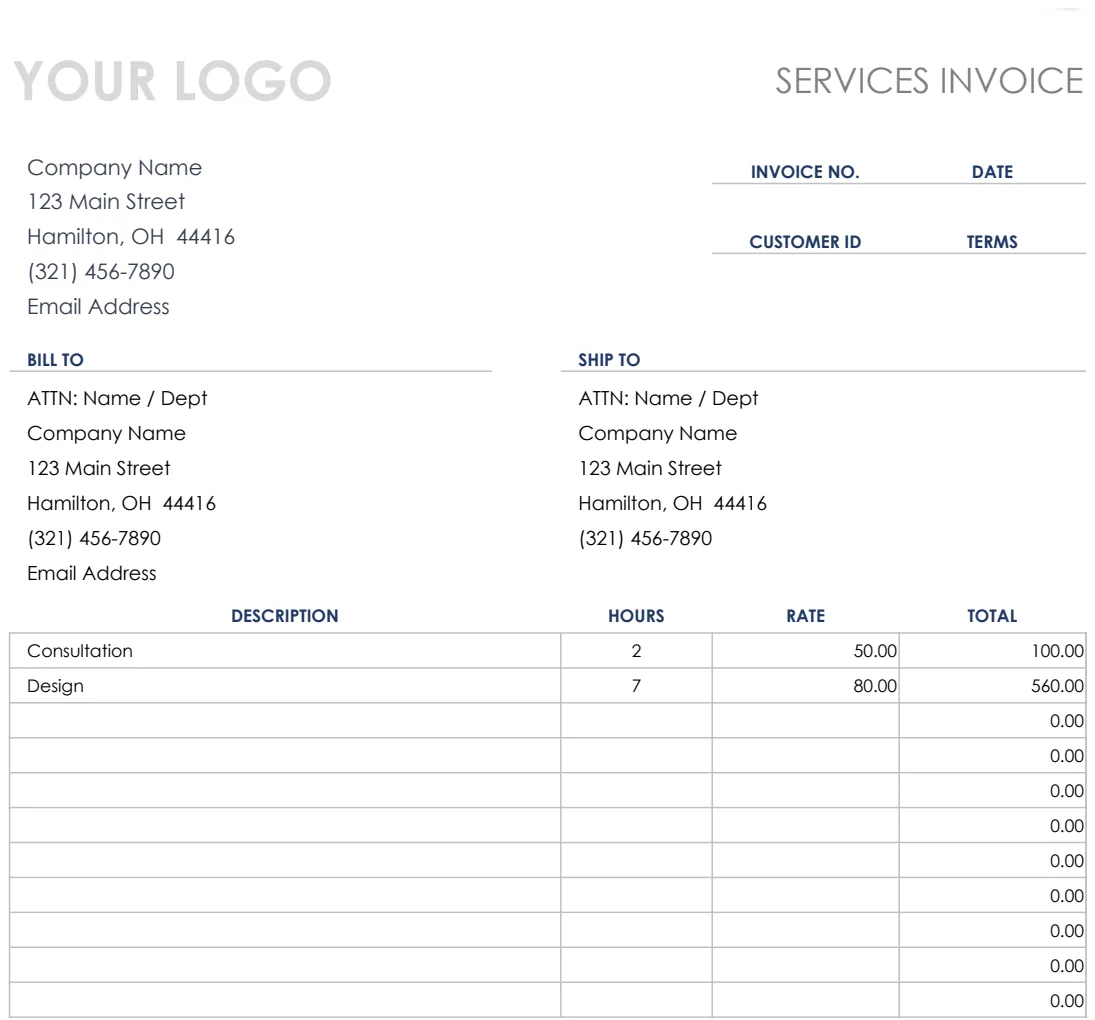This screenshot has width=1095, height=1020.
Task: Click phone (321) 456-7890 under Ship To
Action: click(645, 538)
